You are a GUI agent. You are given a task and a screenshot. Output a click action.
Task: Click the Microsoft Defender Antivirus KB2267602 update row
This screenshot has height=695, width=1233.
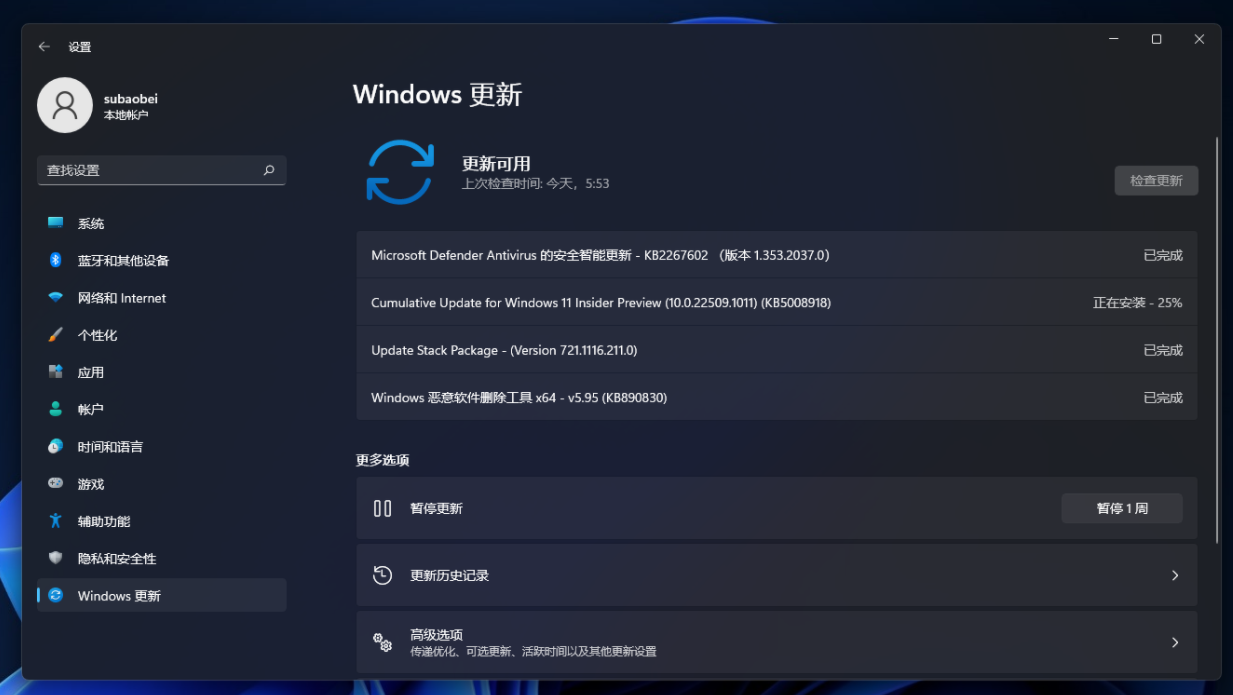coord(777,255)
